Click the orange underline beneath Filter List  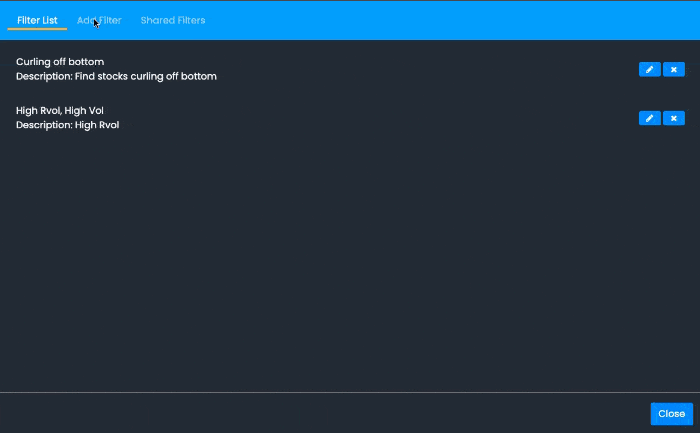tap(37, 30)
